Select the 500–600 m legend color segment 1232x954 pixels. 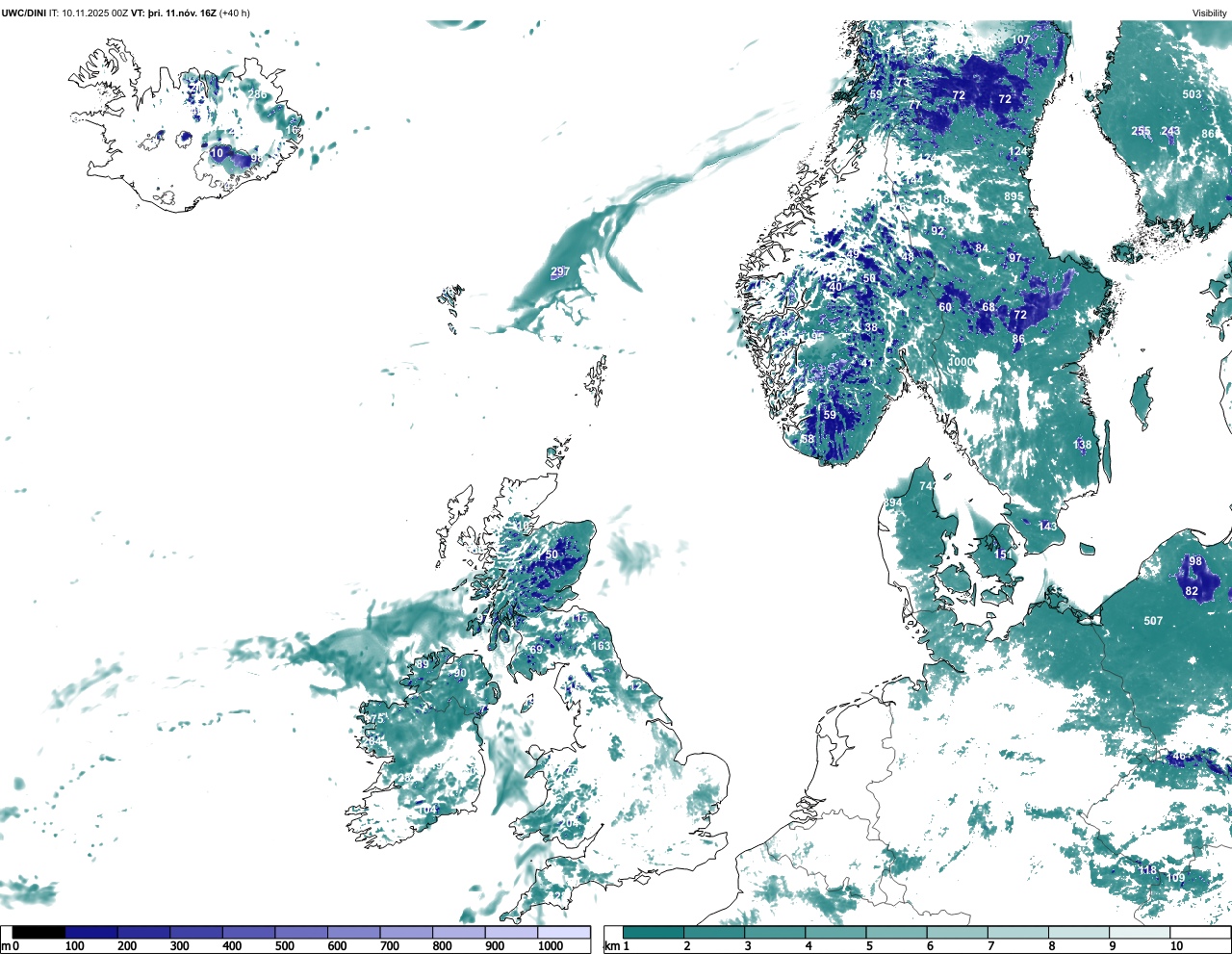[301, 933]
